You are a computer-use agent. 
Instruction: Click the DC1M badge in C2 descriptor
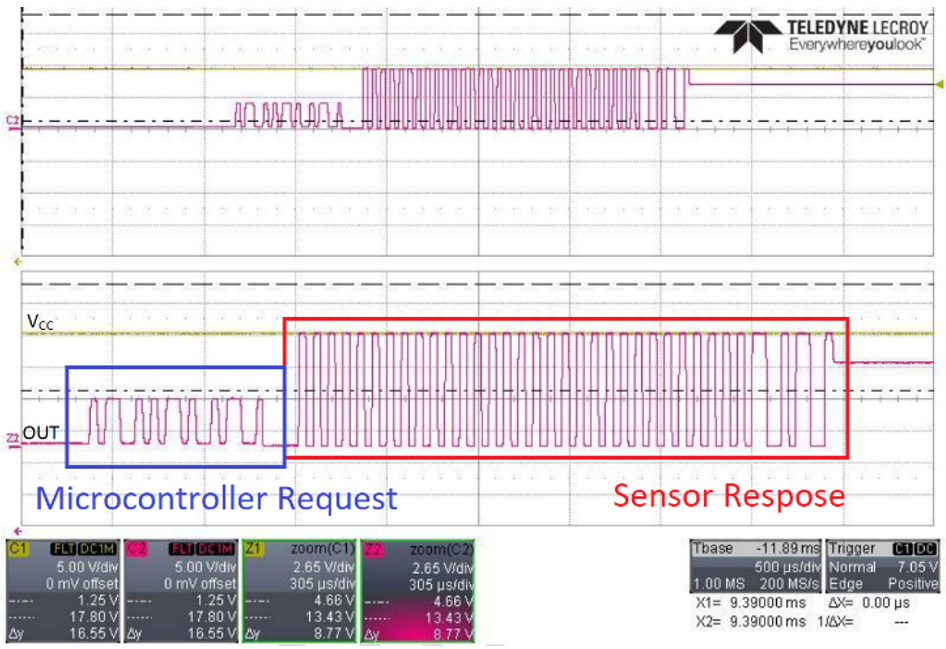coord(216,549)
